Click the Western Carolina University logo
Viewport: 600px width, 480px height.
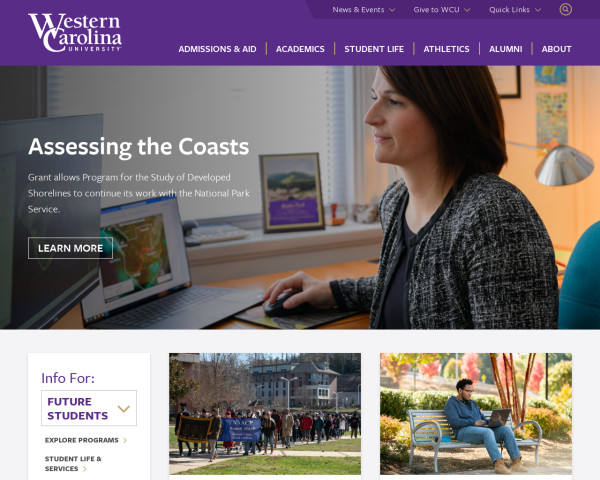coord(75,33)
